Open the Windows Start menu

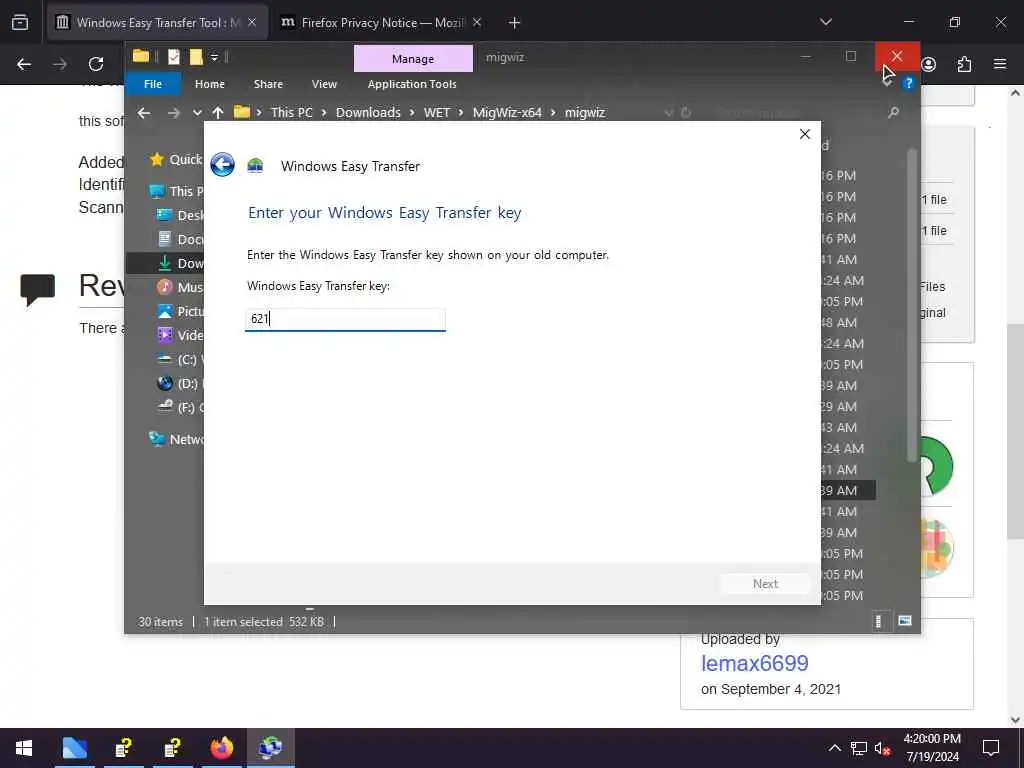pos(24,748)
